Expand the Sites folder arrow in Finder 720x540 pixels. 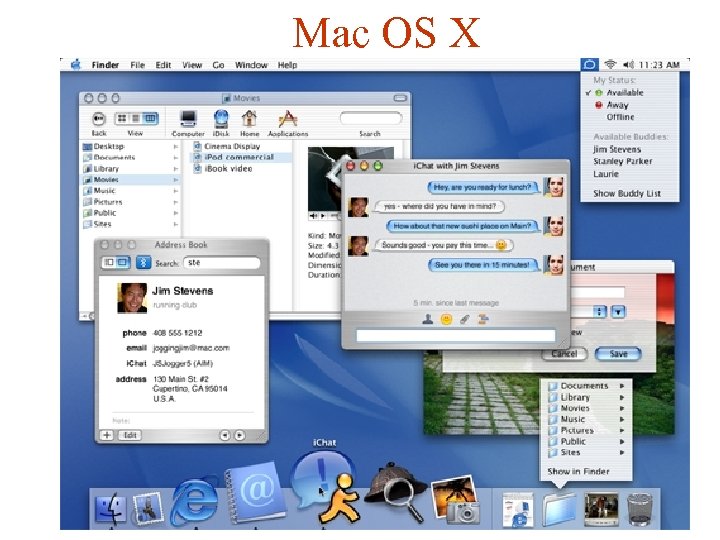pyautogui.click(x=175, y=224)
